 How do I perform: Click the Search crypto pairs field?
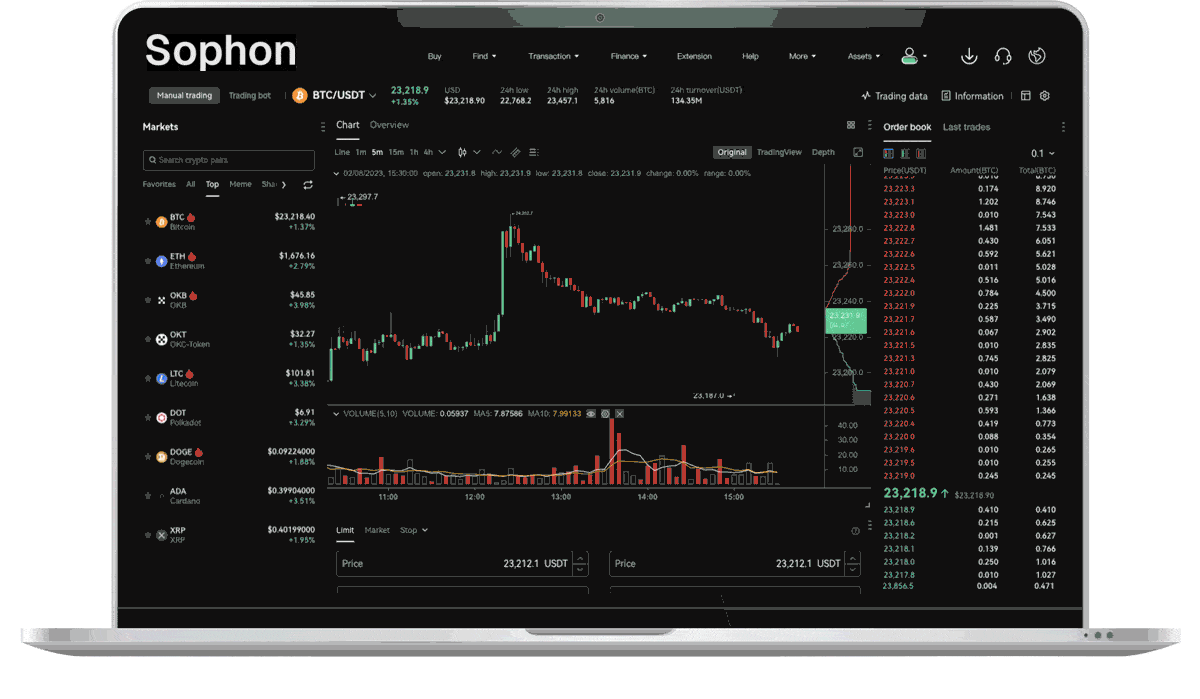click(x=229, y=160)
